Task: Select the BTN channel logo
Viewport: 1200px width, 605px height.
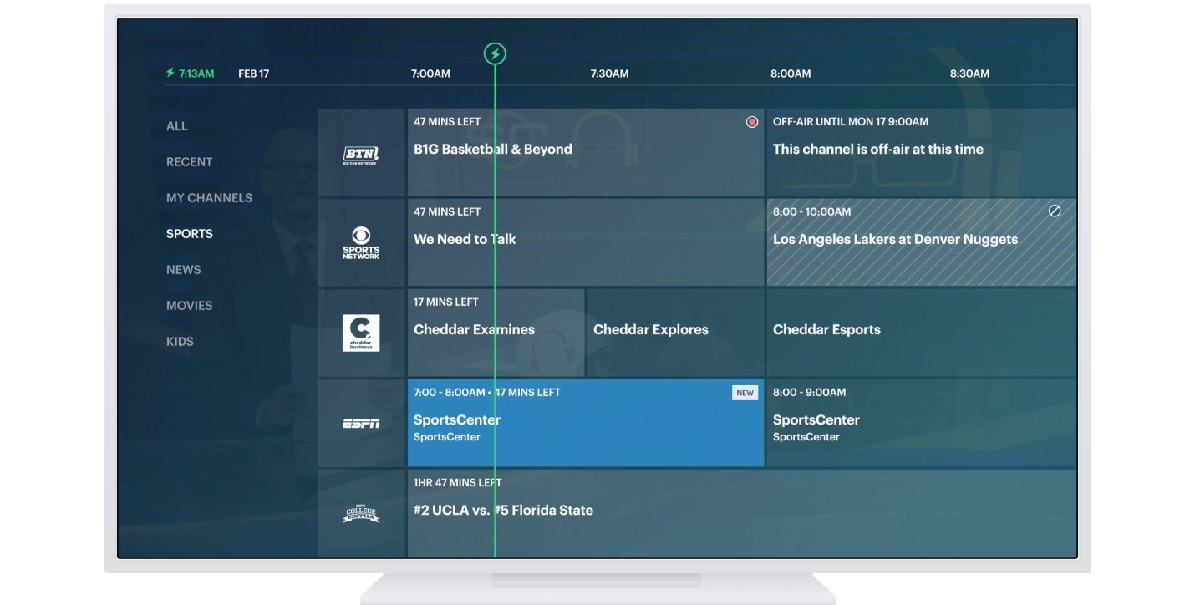Action: 361,153
